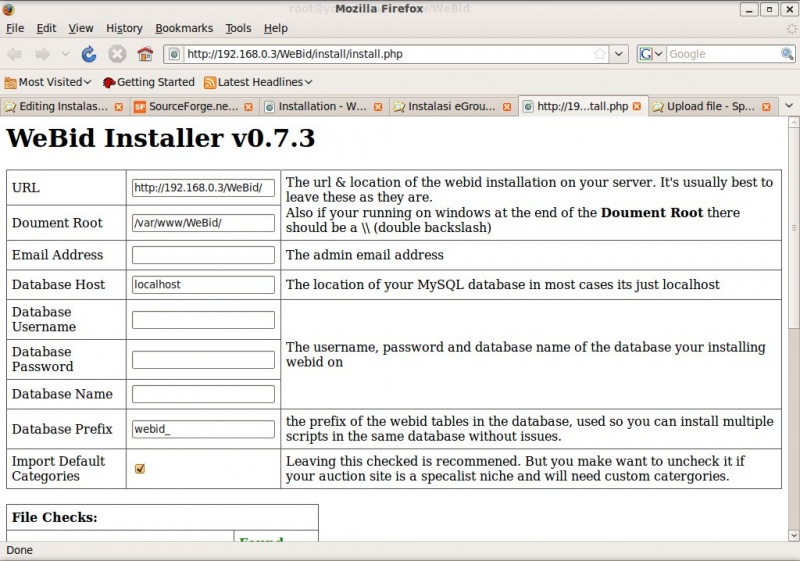Click the Getting Started bookmark
The height and width of the screenshot is (561, 800).
148,82
